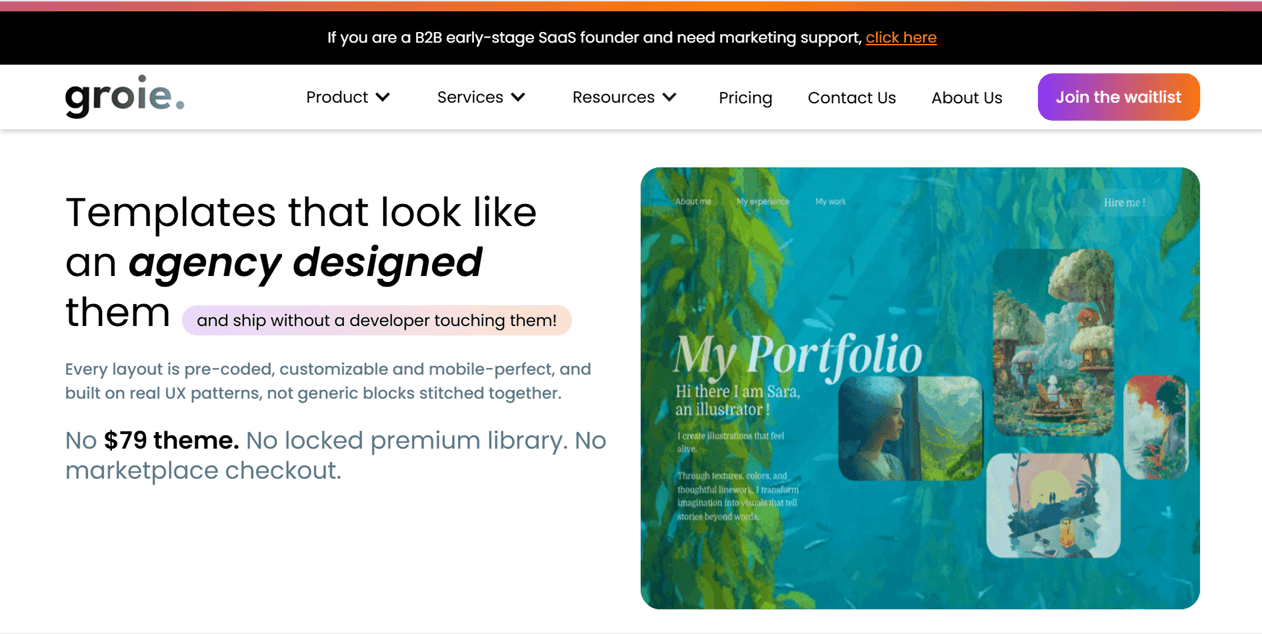
Task: Open the Services dropdown
Action: pyautogui.click(x=480, y=97)
